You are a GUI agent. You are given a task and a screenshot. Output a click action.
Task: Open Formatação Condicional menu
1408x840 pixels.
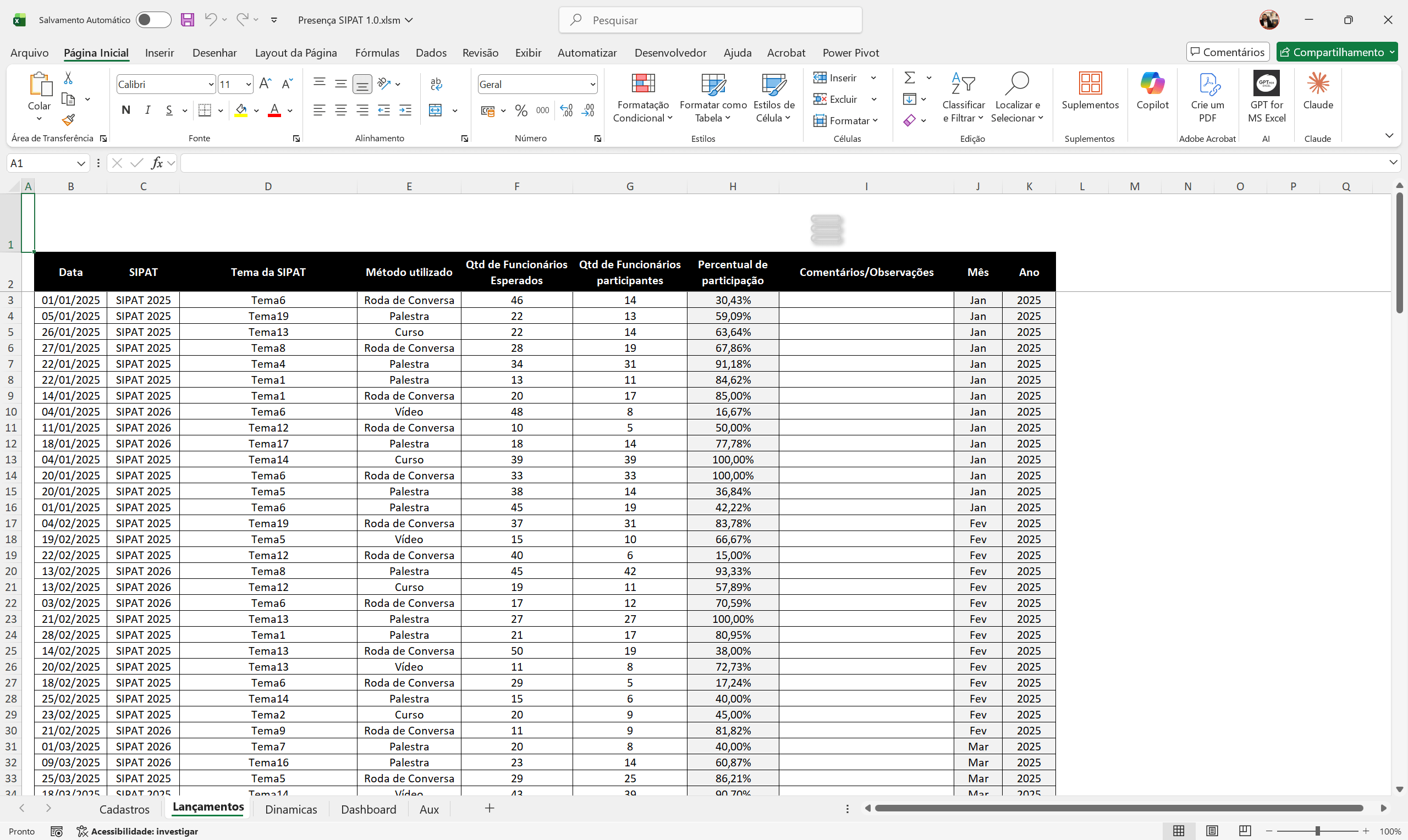coord(643,98)
